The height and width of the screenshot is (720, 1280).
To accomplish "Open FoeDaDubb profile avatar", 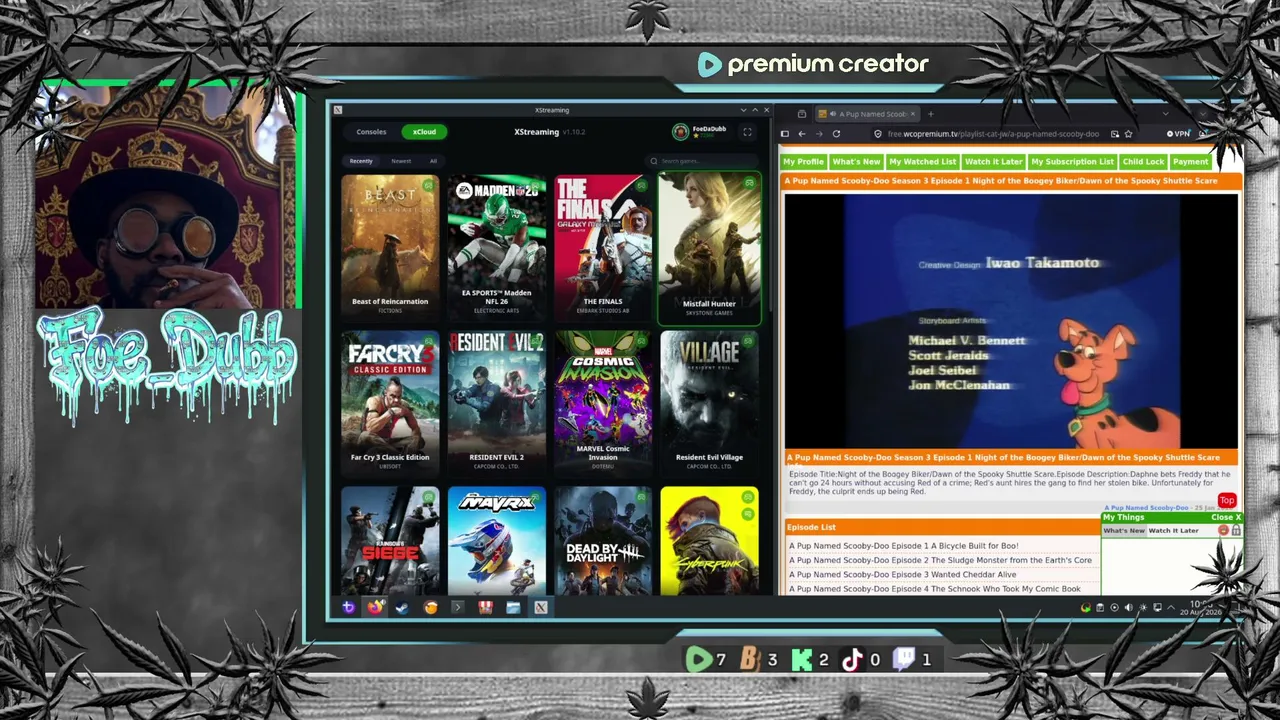I will [x=680, y=132].
